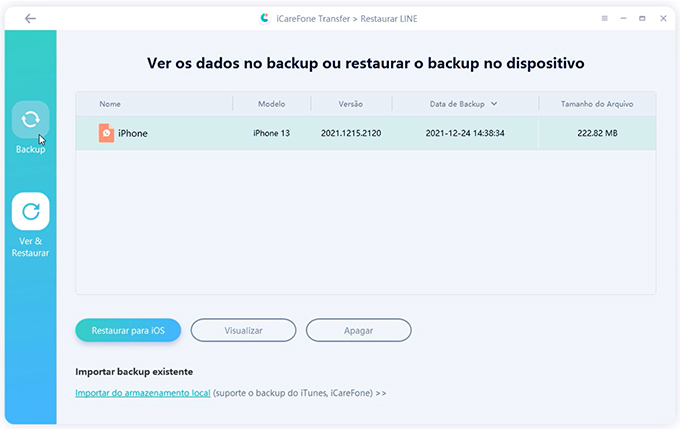
Task: Click the Apagar button
Action: click(359, 330)
